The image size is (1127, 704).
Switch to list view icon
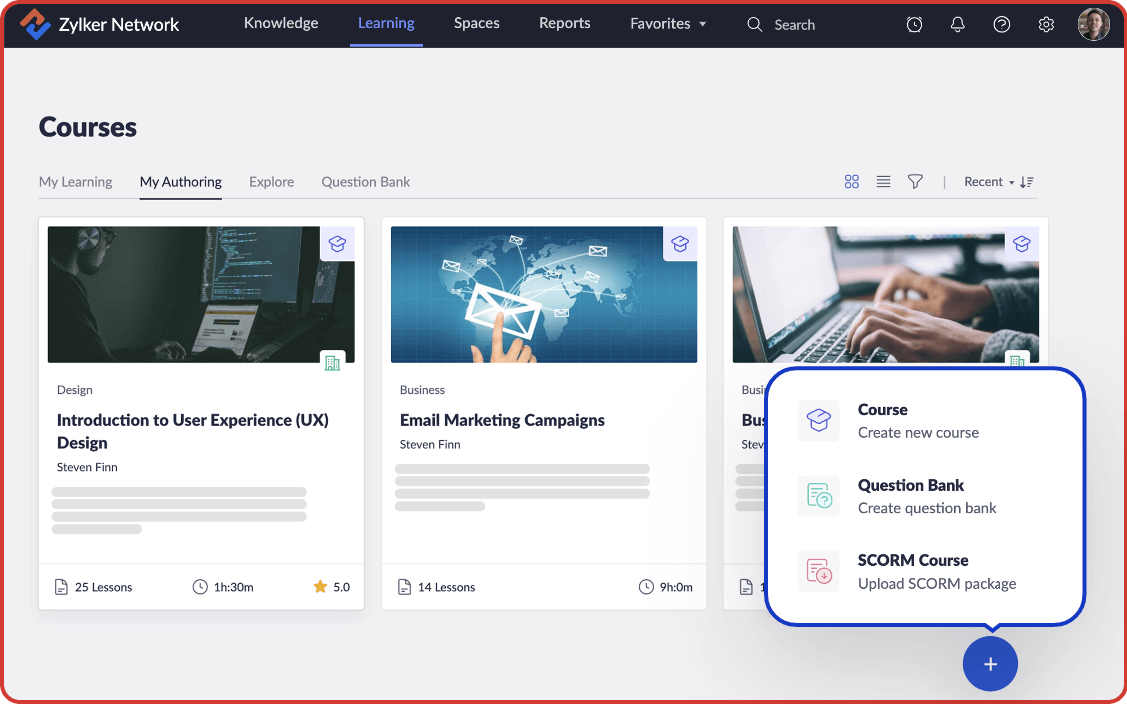click(884, 182)
